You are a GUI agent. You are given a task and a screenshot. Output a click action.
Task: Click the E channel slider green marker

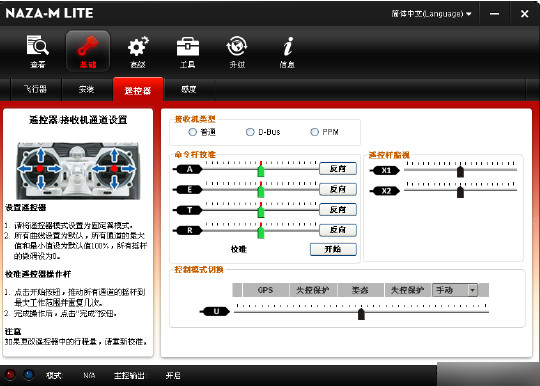click(x=261, y=190)
